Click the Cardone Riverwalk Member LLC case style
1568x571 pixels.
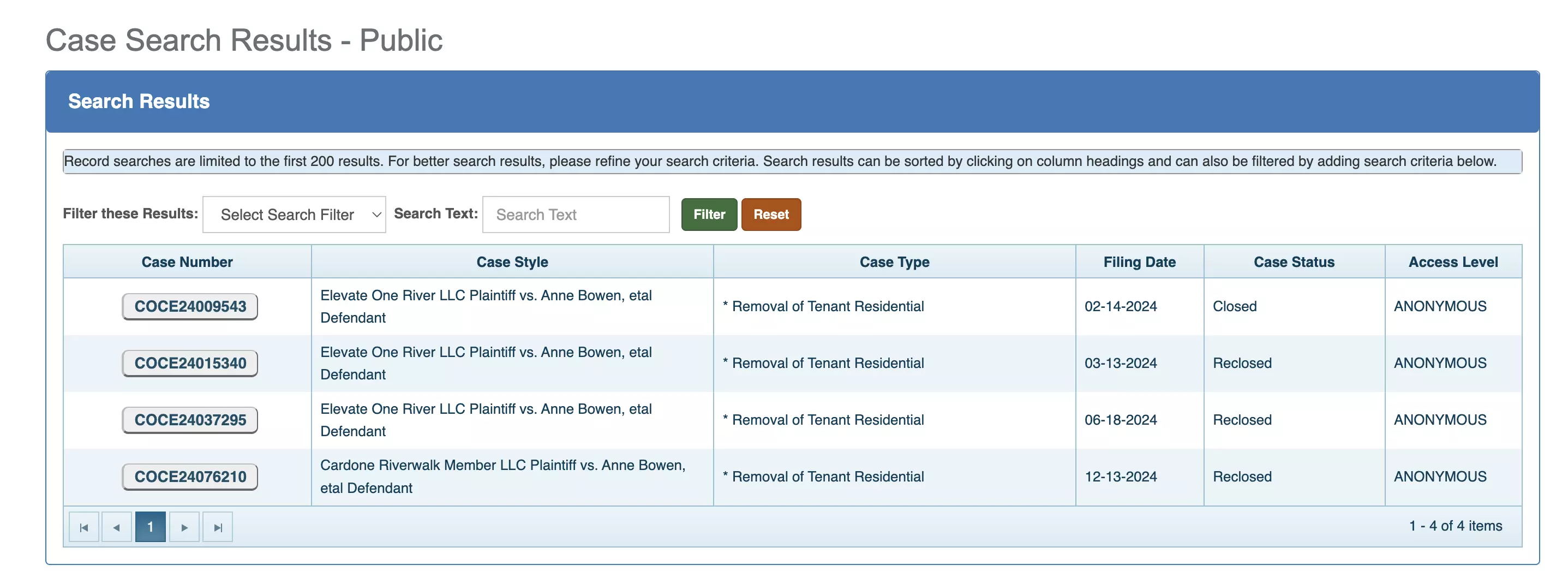click(x=503, y=477)
